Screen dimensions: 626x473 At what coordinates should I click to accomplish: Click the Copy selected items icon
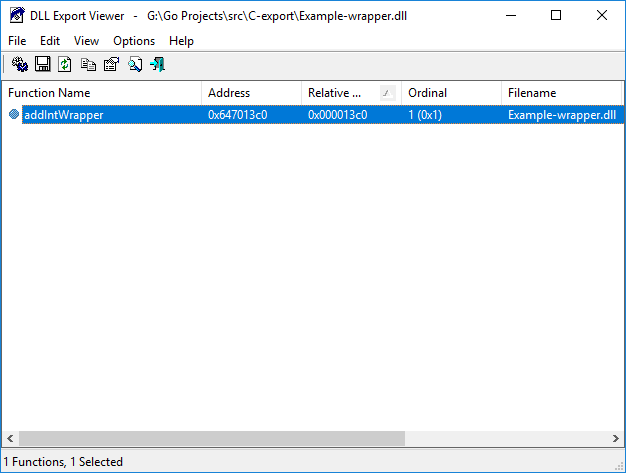88,65
